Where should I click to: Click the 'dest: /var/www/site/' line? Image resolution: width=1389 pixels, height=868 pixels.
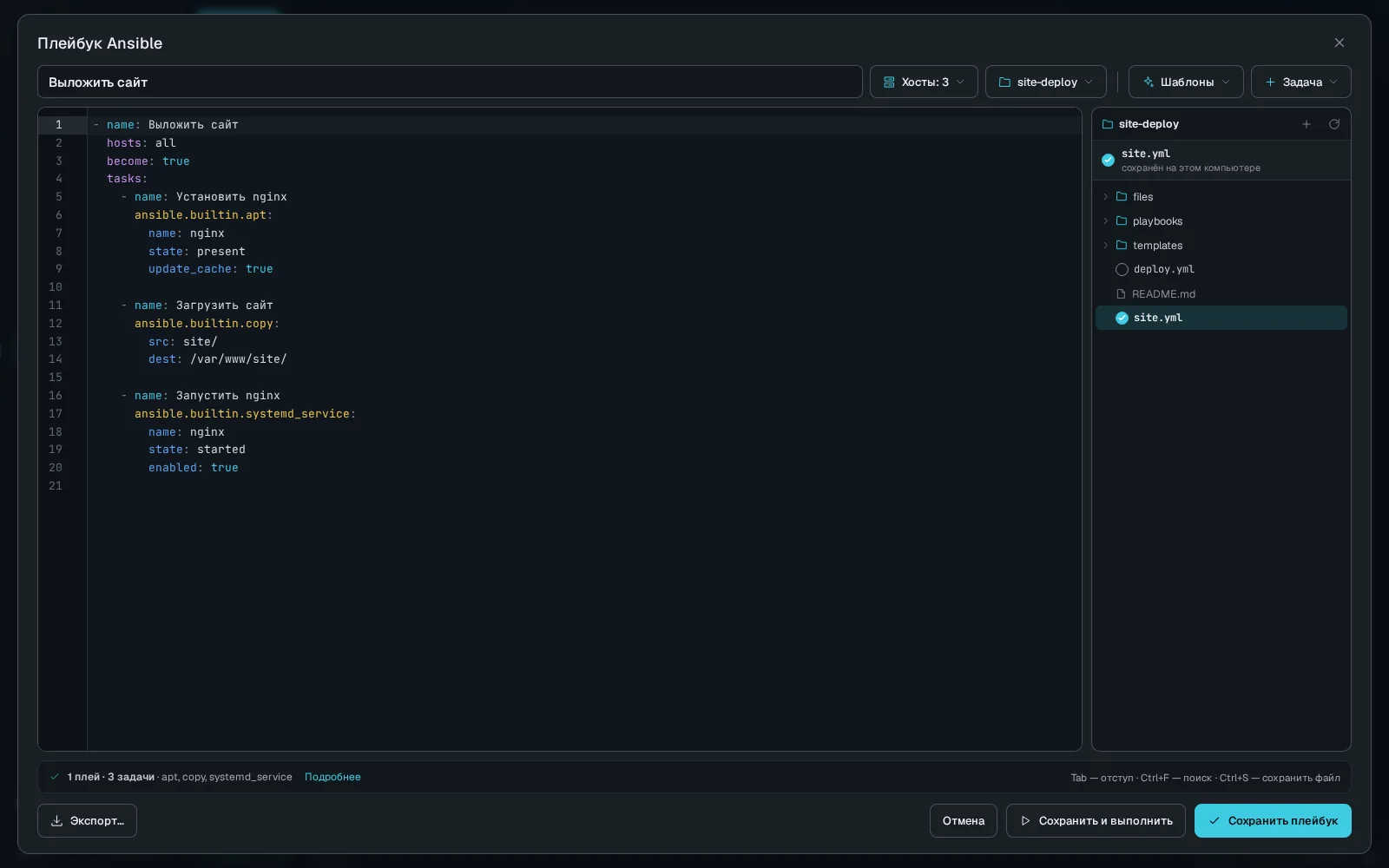tap(218, 359)
